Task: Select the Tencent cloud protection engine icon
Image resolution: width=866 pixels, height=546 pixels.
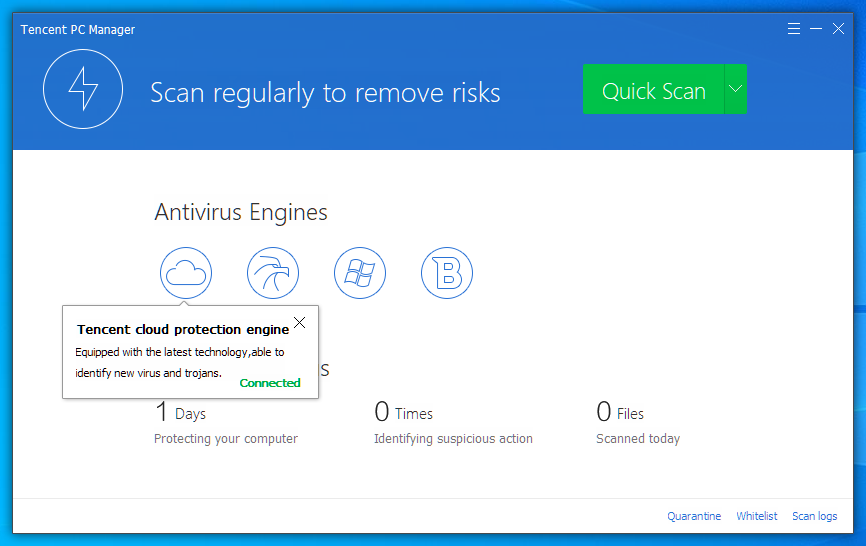Action: [x=186, y=273]
